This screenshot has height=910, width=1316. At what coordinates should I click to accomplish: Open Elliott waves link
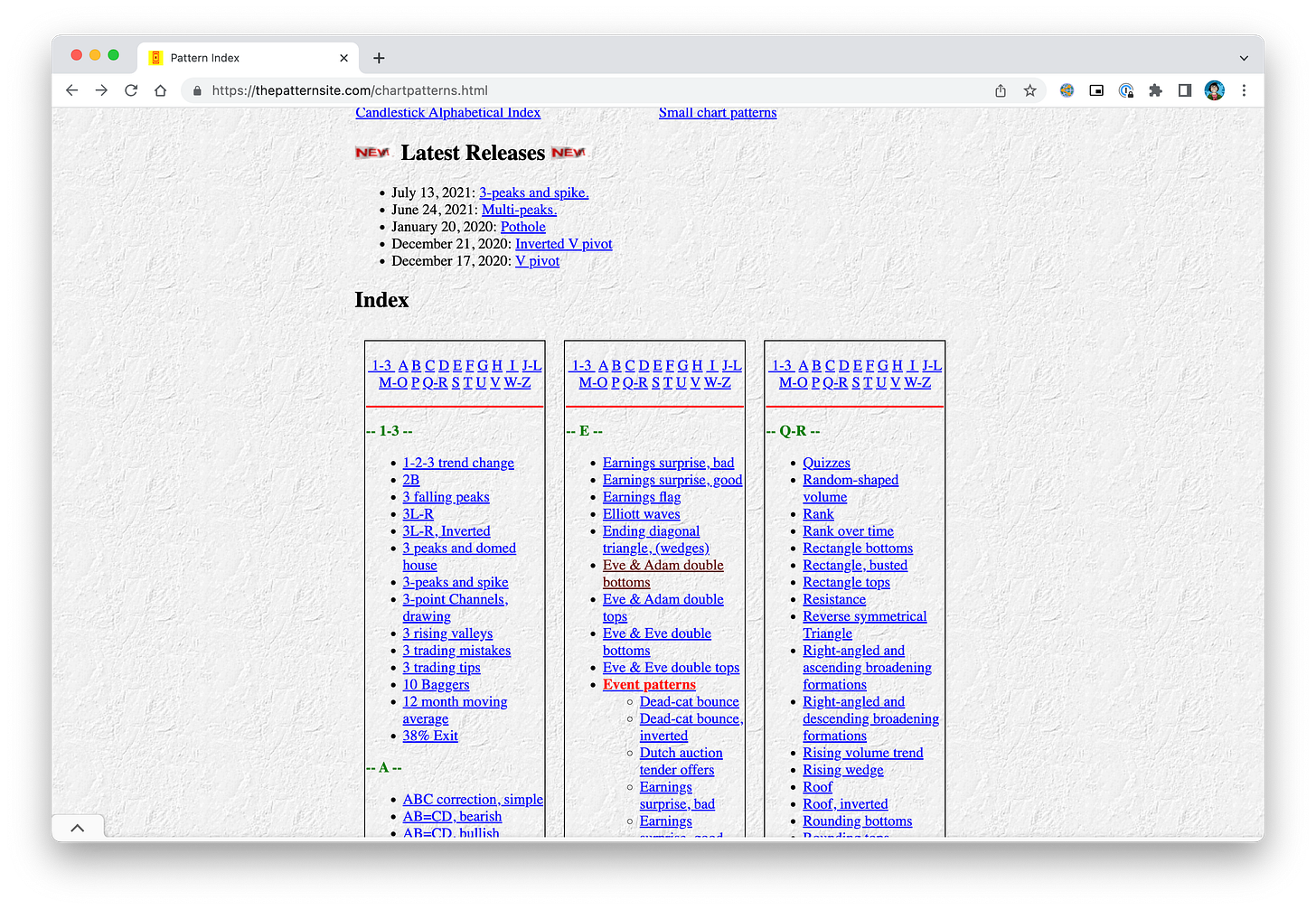coord(641,514)
